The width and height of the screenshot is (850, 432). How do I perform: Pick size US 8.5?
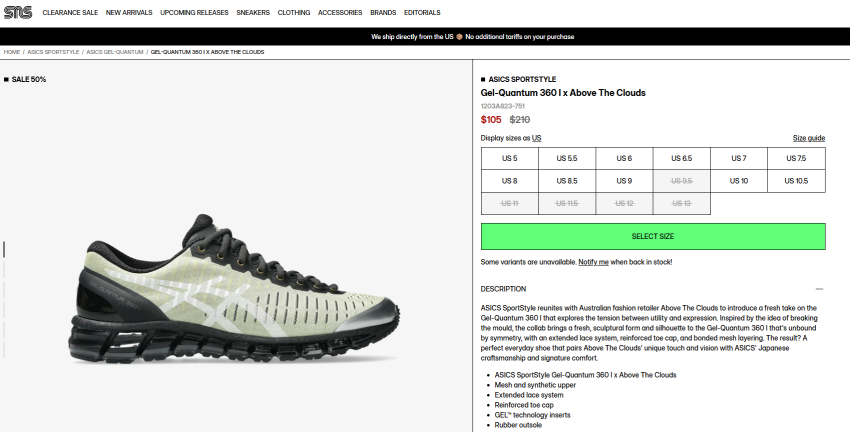[566, 181]
